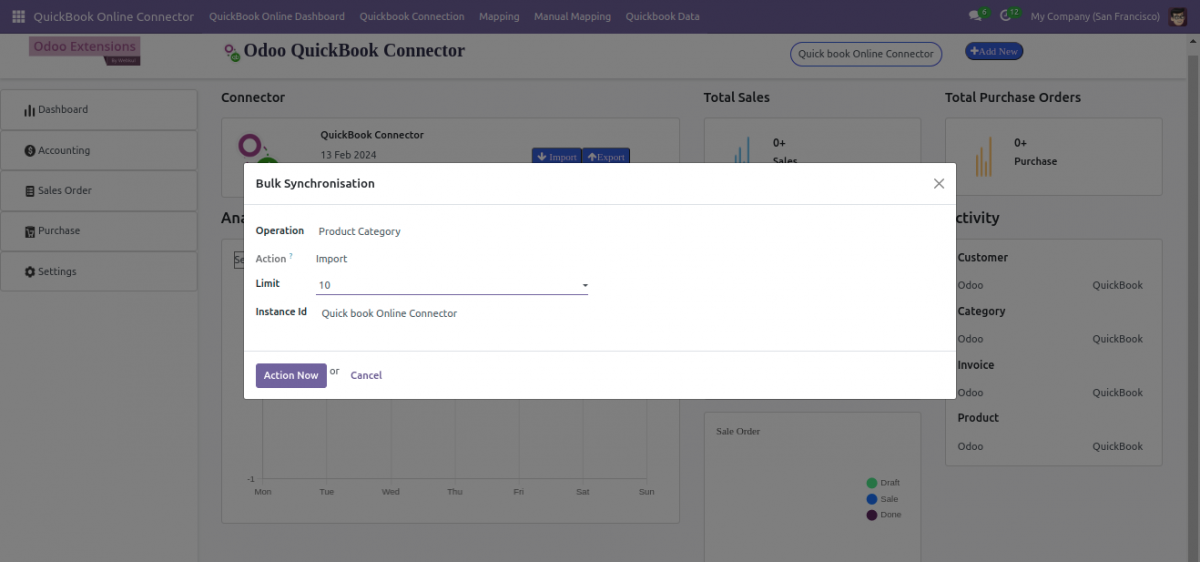Open My Company (San Francisco) switcher

(1095, 17)
